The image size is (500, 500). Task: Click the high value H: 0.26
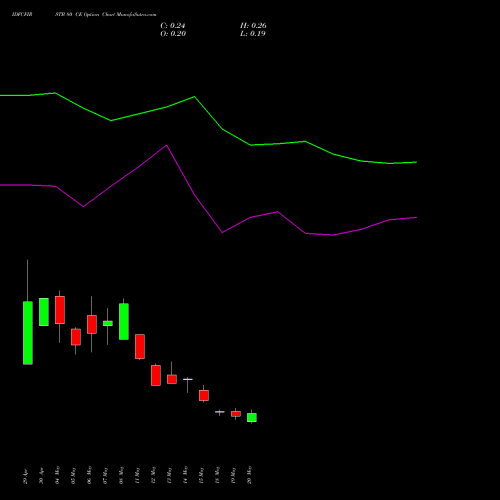pyautogui.click(x=253, y=26)
